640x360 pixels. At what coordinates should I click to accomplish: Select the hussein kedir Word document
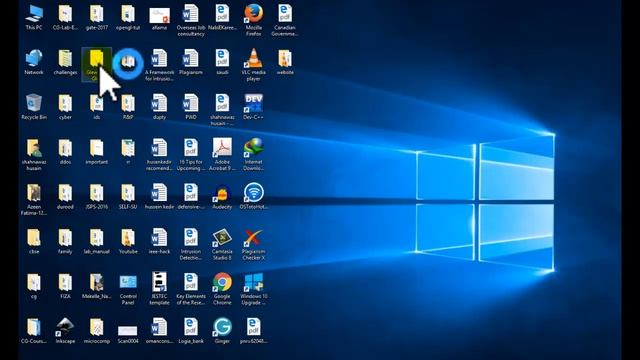point(160,197)
